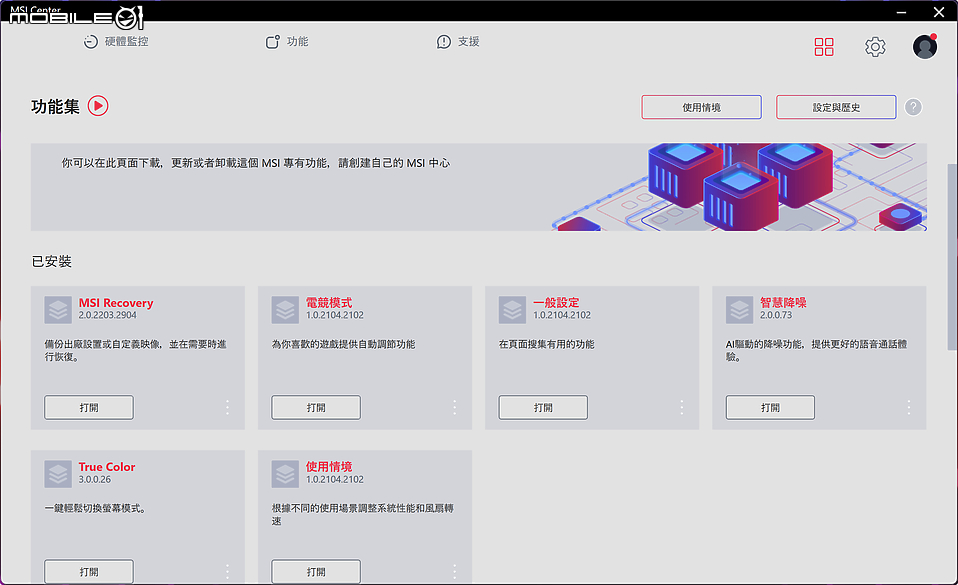
Task: Click the 設定與歷史 button
Action: [836, 107]
